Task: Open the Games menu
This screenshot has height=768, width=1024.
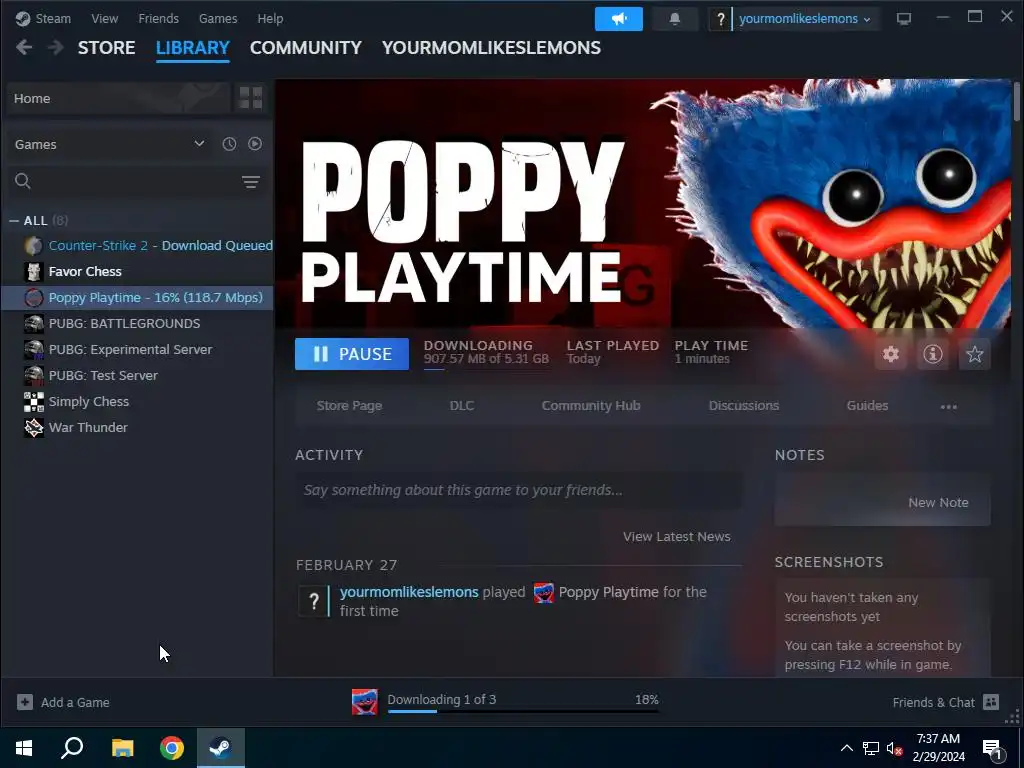Action: point(218,18)
